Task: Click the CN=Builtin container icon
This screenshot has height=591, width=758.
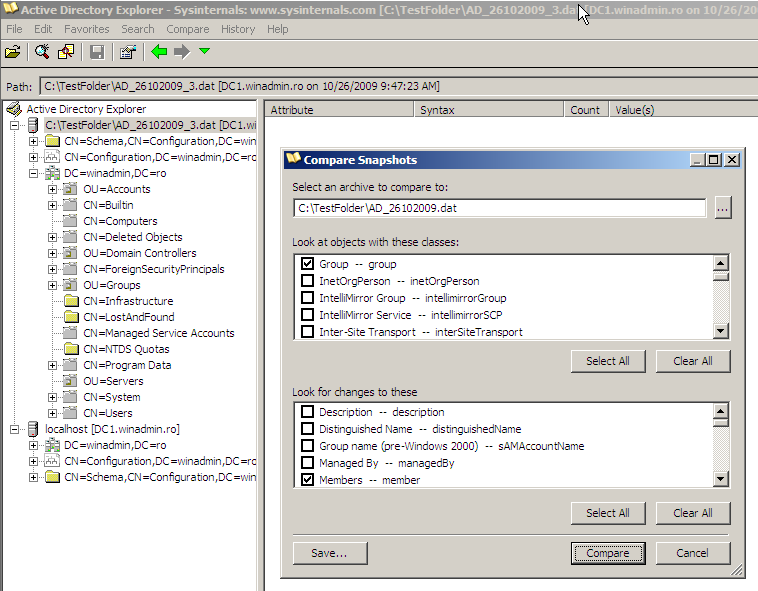Action: (x=70, y=205)
